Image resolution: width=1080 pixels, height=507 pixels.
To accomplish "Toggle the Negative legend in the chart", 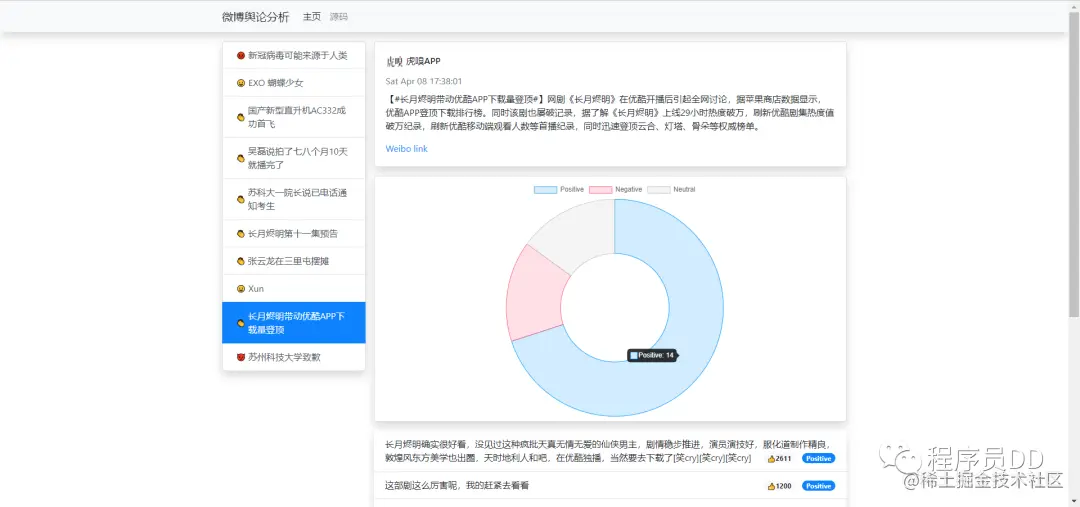I will (615, 189).
